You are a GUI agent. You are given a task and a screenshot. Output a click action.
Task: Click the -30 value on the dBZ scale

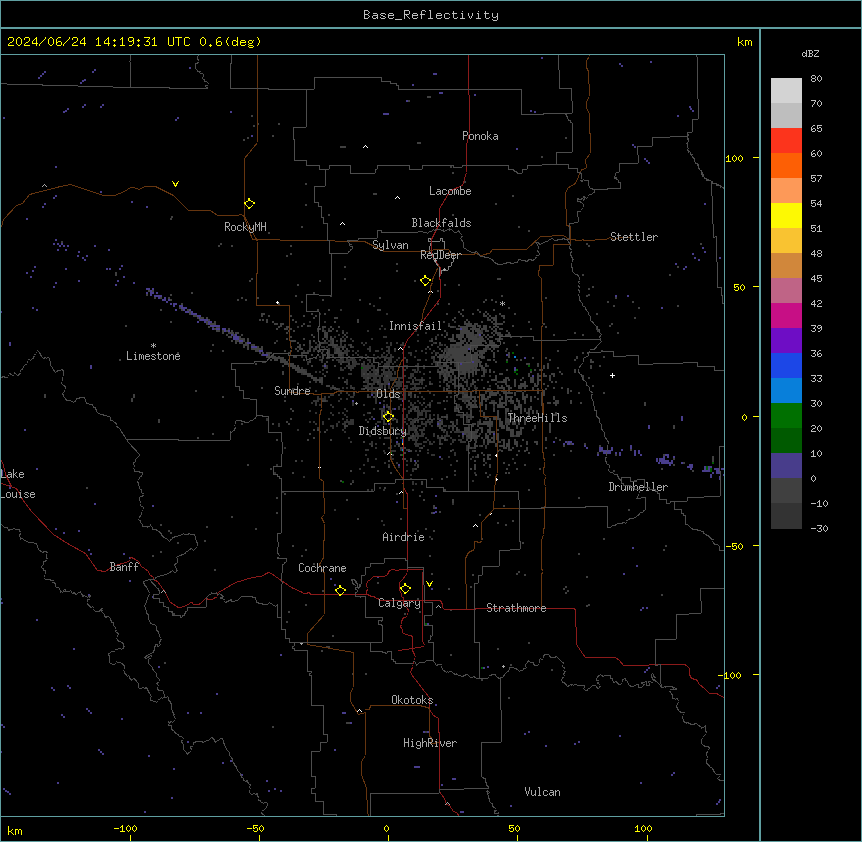(819, 528)
